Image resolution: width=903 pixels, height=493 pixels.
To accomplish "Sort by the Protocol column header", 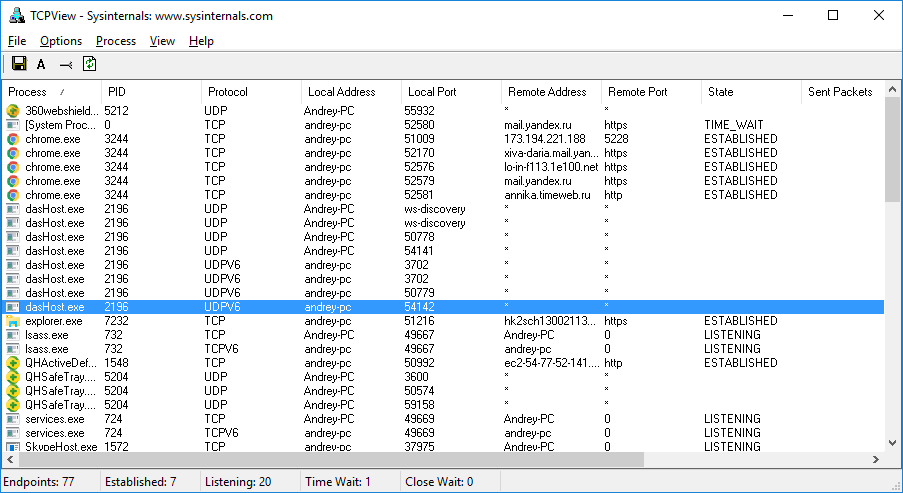I will 250,92.
